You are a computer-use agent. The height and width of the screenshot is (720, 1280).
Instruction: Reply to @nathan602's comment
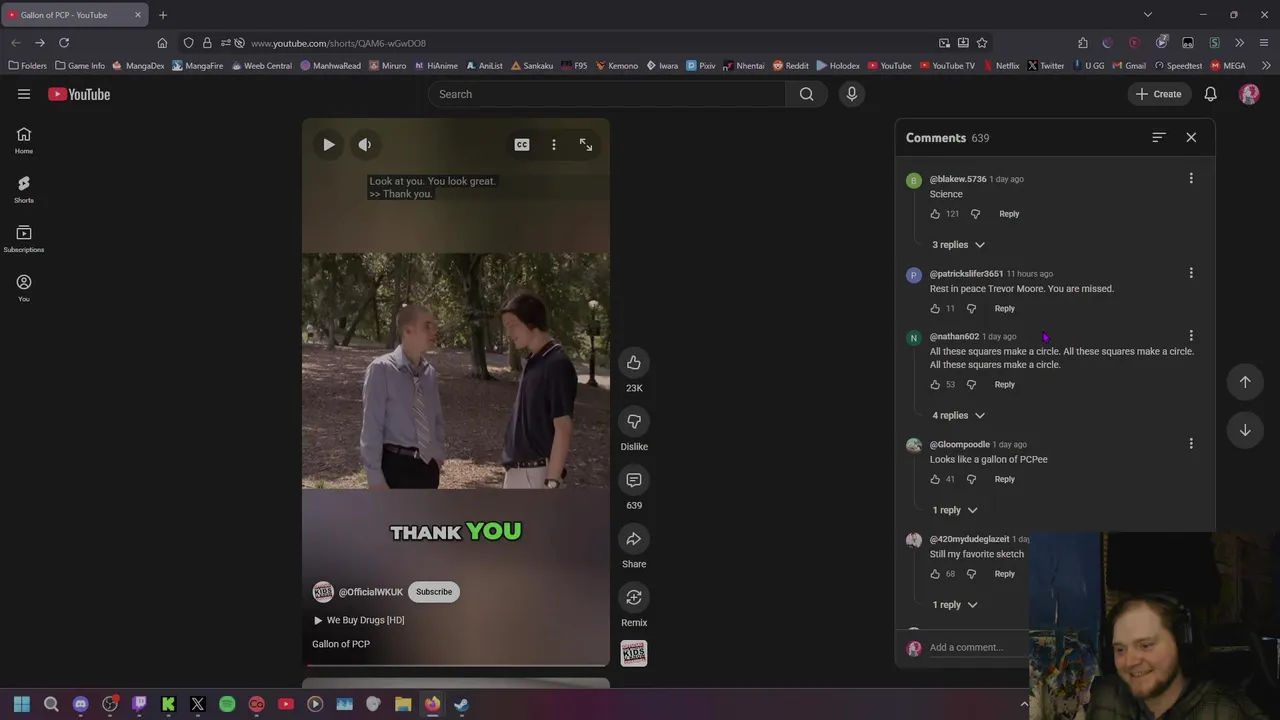pos(1004,385)
